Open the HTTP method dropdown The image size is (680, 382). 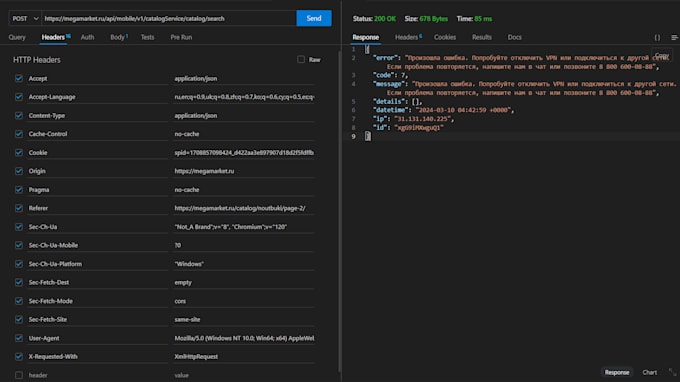click(25, 18)
